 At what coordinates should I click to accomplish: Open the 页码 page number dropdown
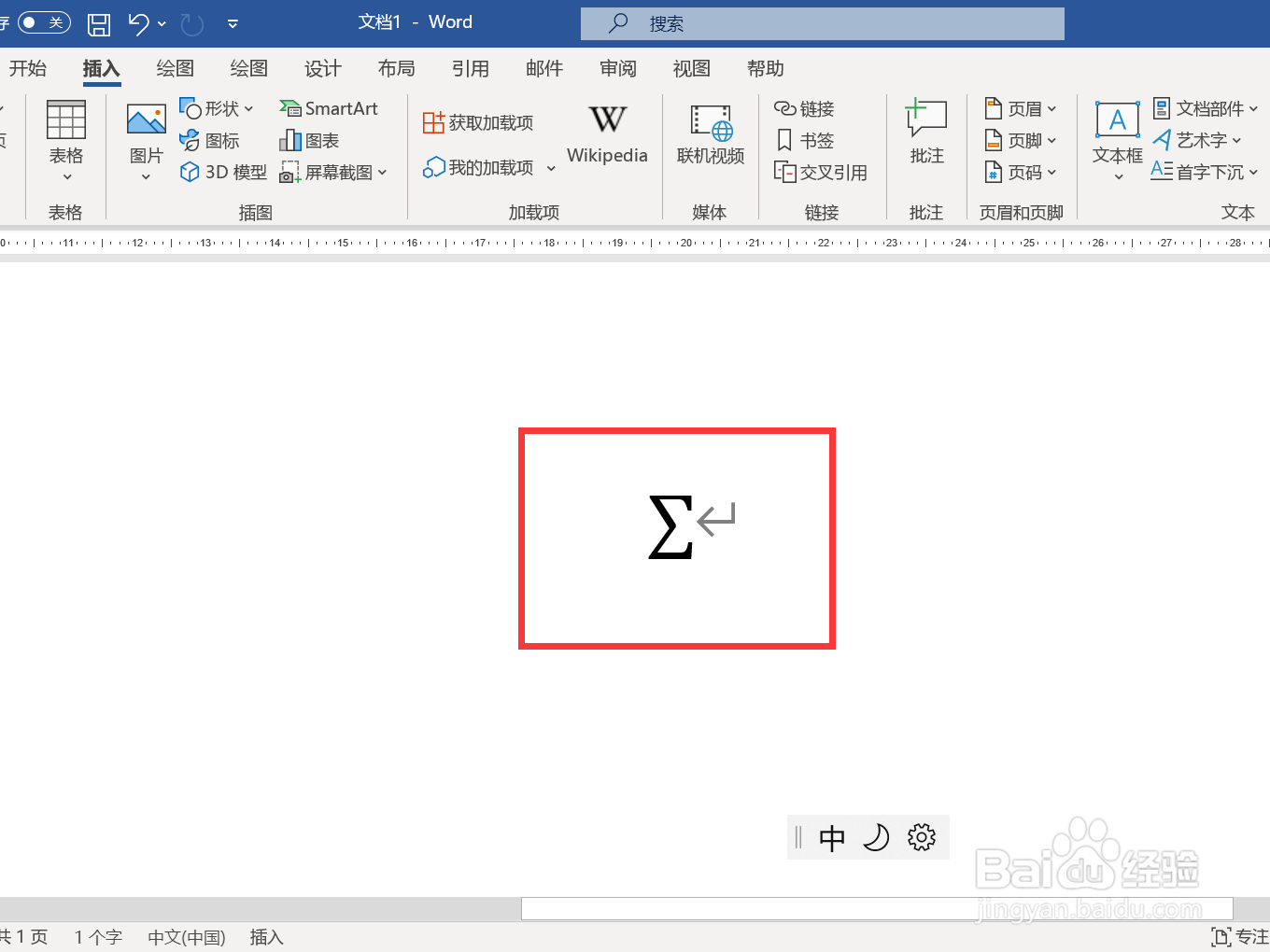[1021, 172]
